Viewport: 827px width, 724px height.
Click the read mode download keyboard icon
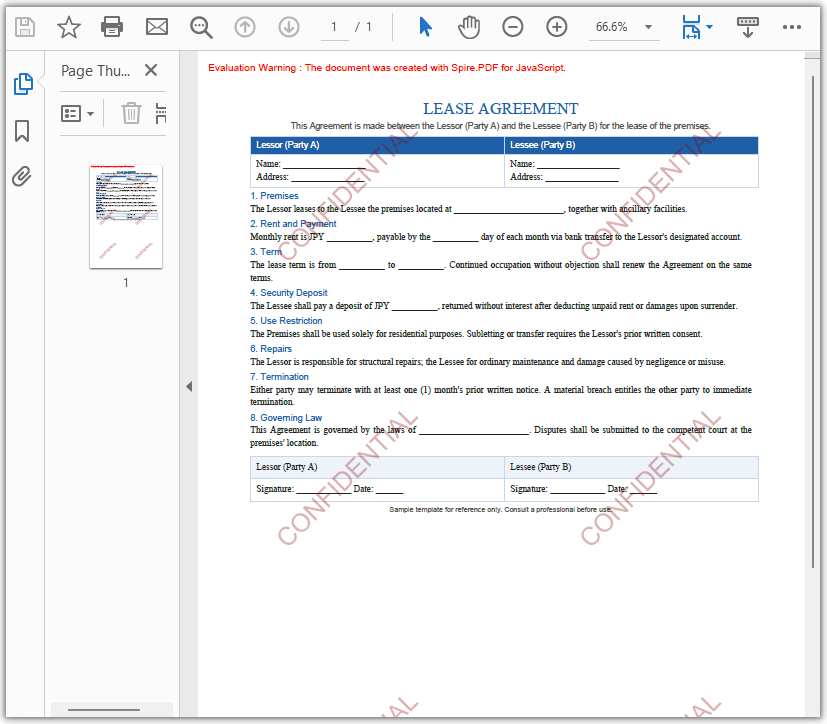(x=747, y=27)
